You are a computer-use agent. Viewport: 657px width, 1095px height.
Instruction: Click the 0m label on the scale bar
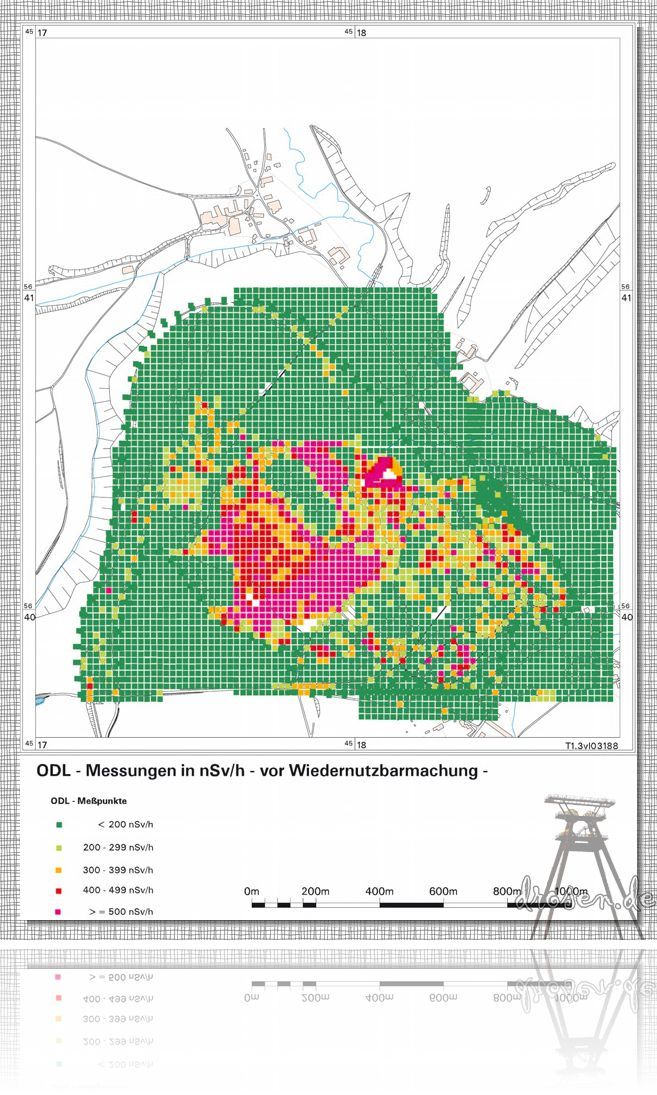point(252,890)
